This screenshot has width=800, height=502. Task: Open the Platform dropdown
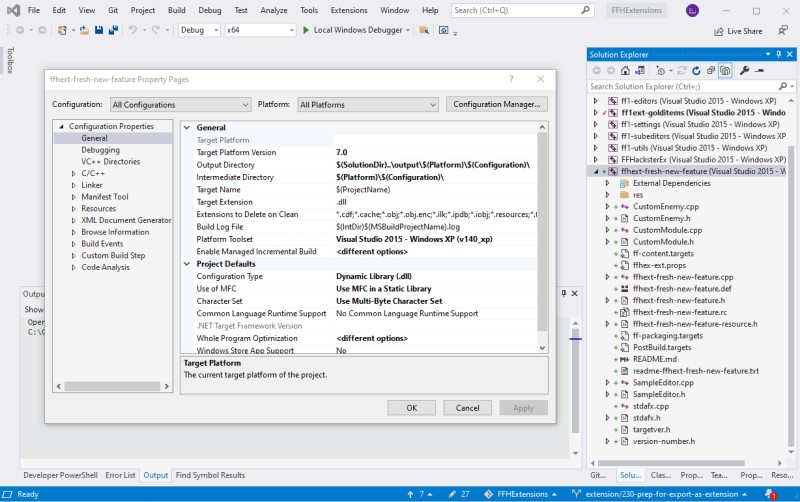click(368, 105)
